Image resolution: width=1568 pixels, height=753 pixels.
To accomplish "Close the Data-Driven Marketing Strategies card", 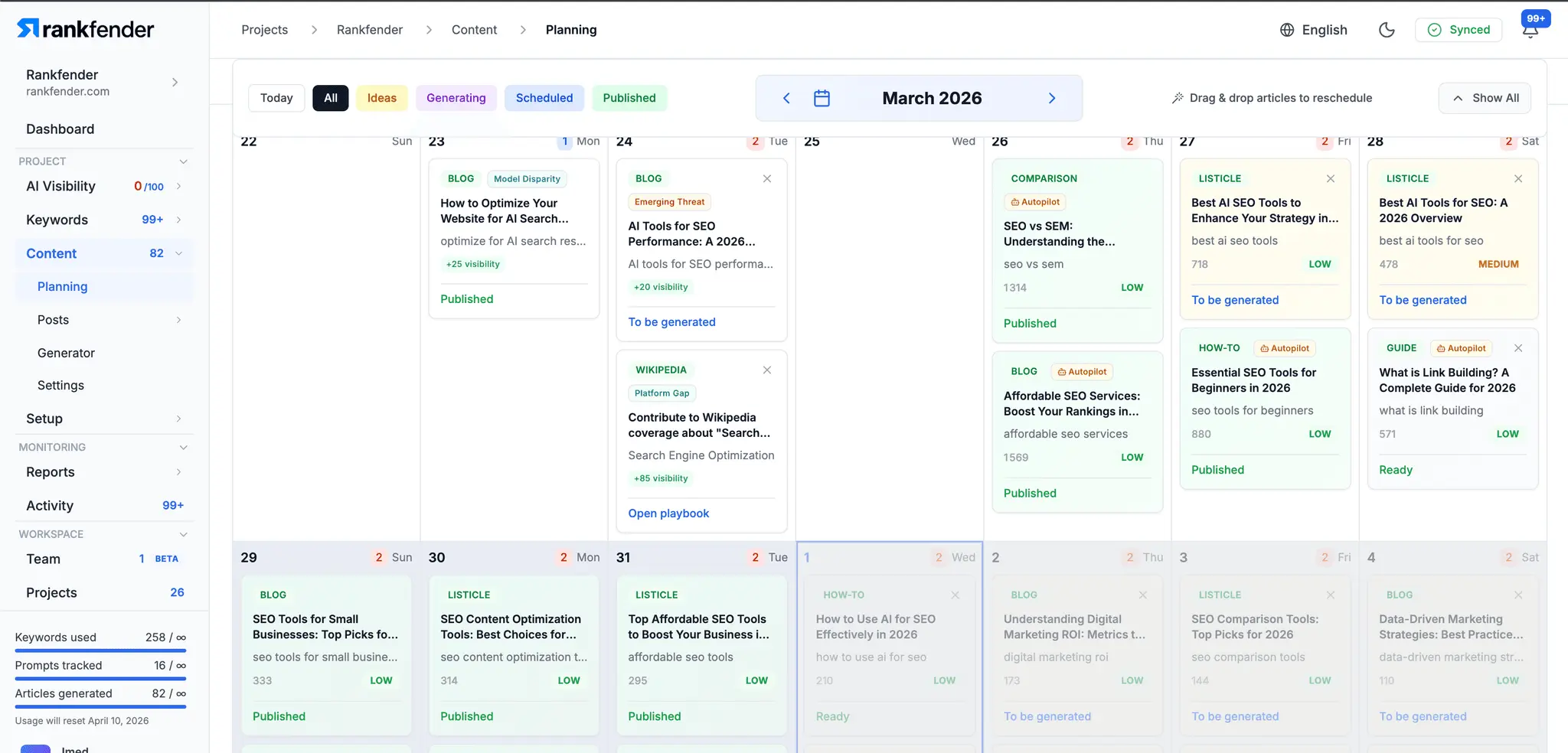I will coord(1518,595).
